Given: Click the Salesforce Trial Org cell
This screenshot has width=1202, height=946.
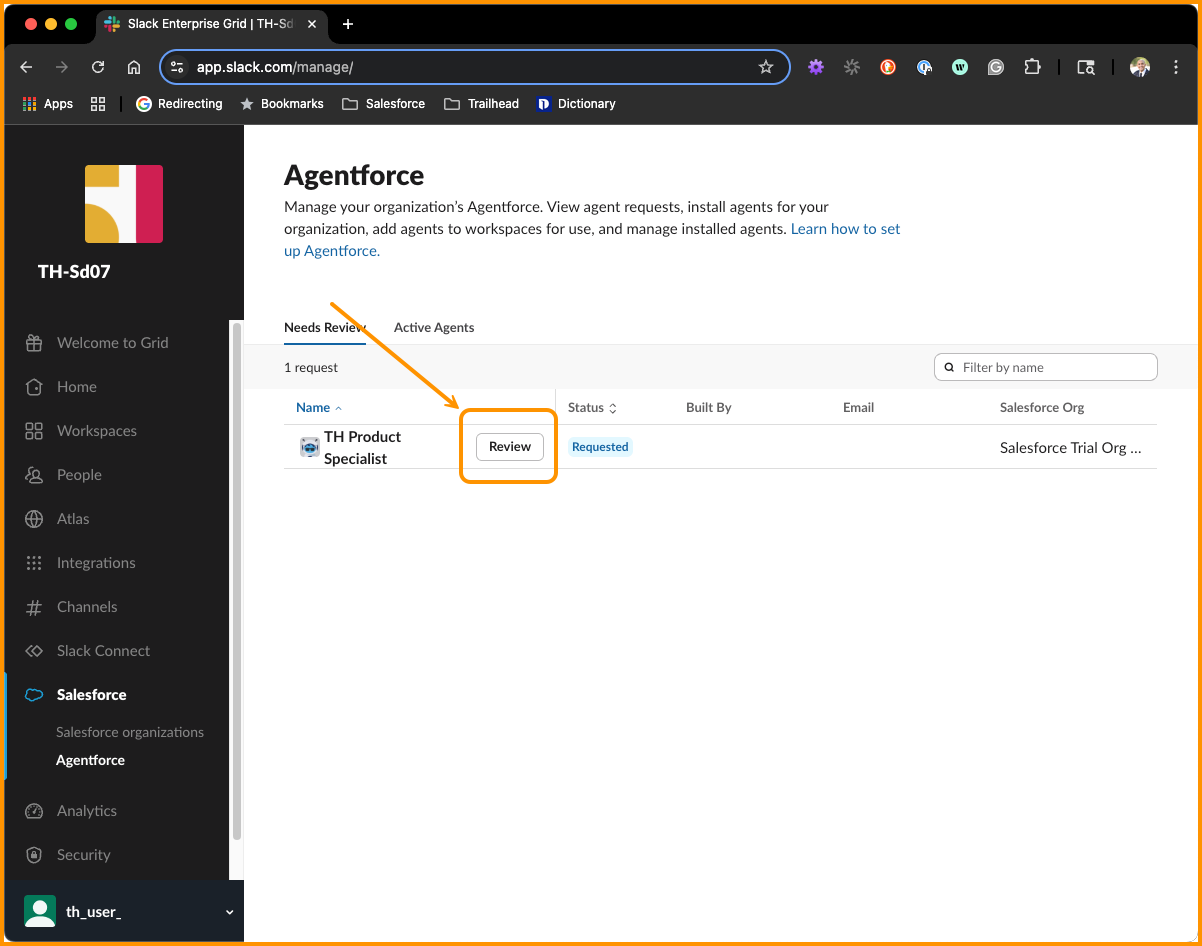Looking at the screenshot, I should (1071, 447).
